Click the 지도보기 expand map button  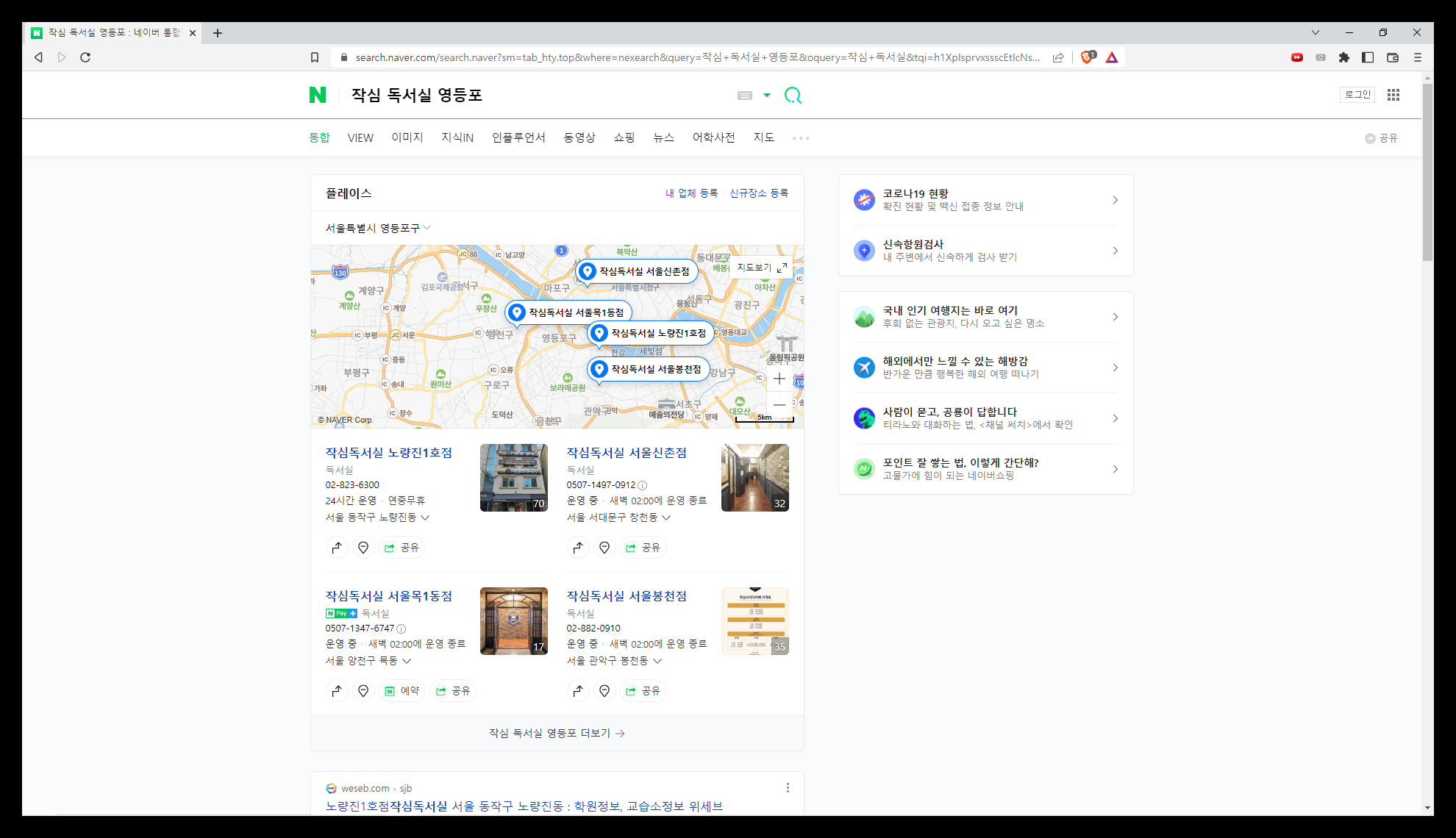[x=762, y=268]
